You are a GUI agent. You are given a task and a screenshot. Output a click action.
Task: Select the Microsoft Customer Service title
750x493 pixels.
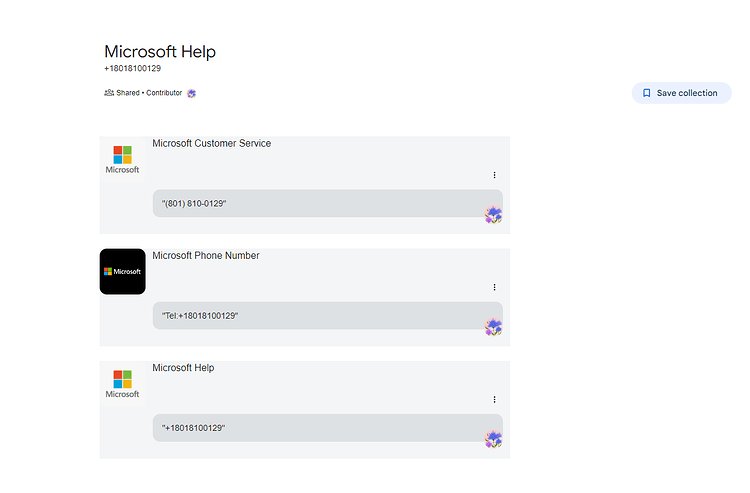211,143
